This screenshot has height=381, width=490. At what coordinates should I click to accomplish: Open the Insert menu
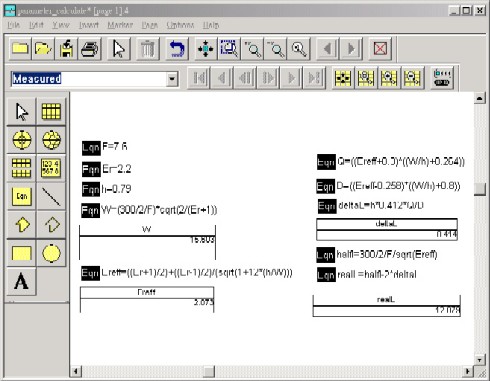point(89,25)
